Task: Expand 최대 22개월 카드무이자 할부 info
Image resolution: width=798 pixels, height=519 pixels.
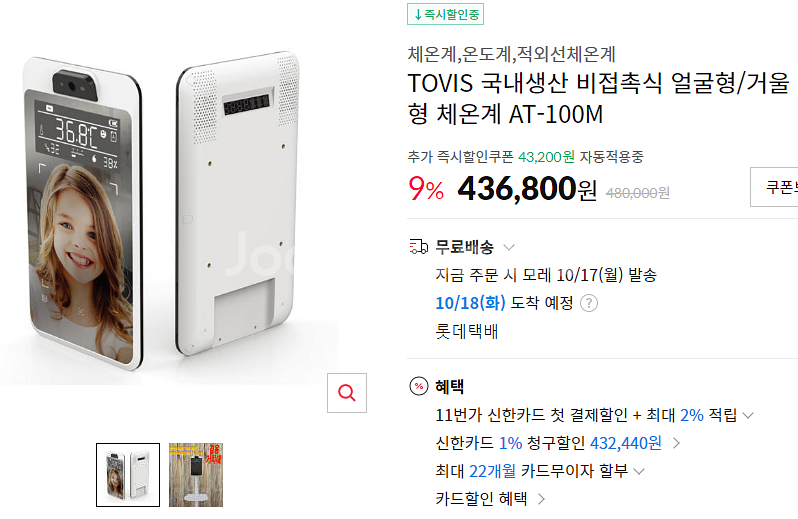Action: (639, 471)
